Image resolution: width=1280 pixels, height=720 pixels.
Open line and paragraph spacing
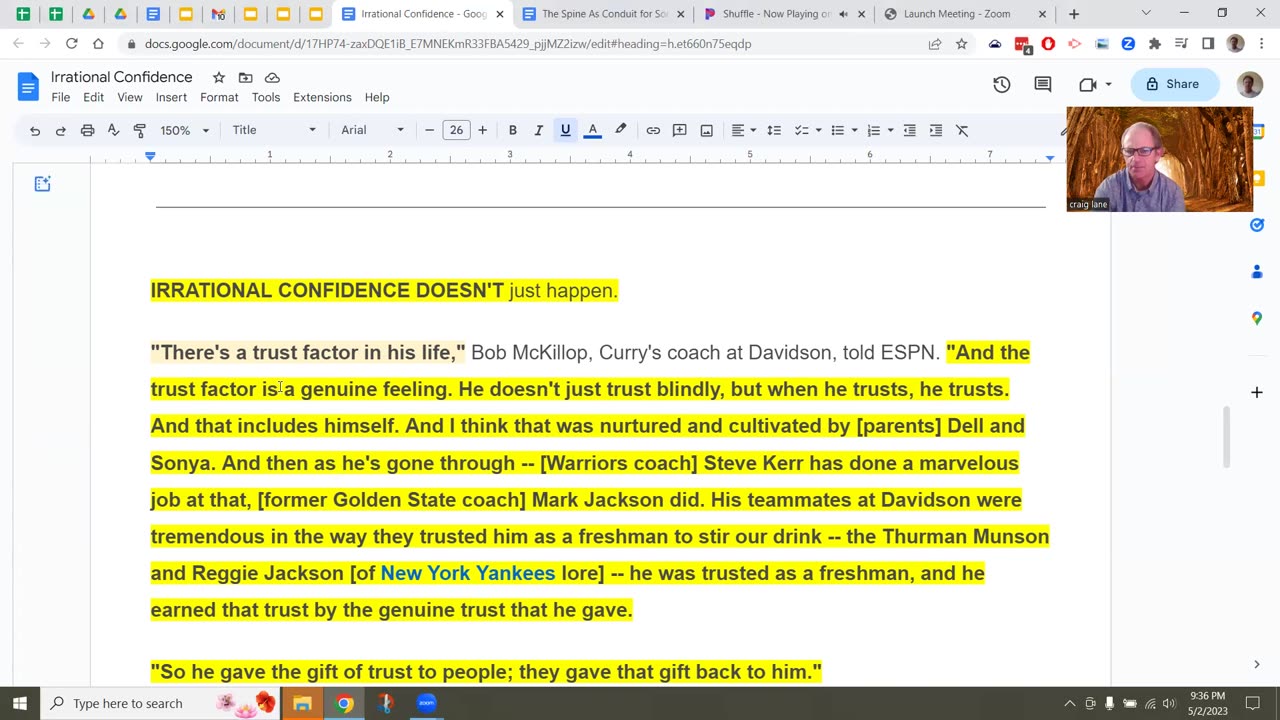(773, 130)
